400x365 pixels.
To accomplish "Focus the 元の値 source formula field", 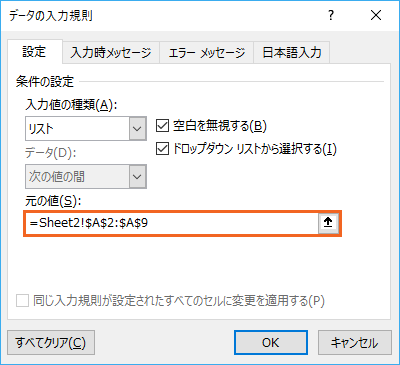I will (172, 223).
